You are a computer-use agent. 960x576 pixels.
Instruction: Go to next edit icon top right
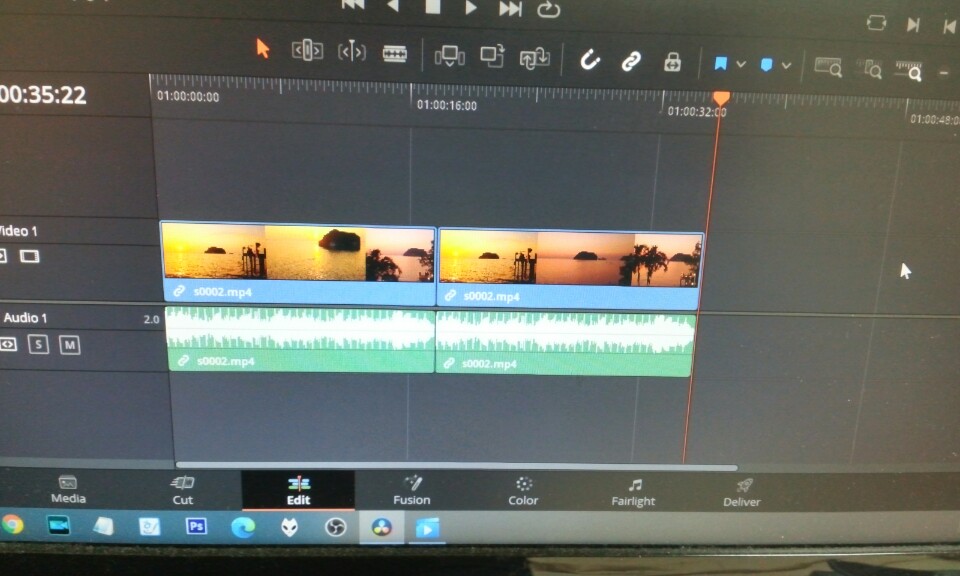tap(913, 24)
